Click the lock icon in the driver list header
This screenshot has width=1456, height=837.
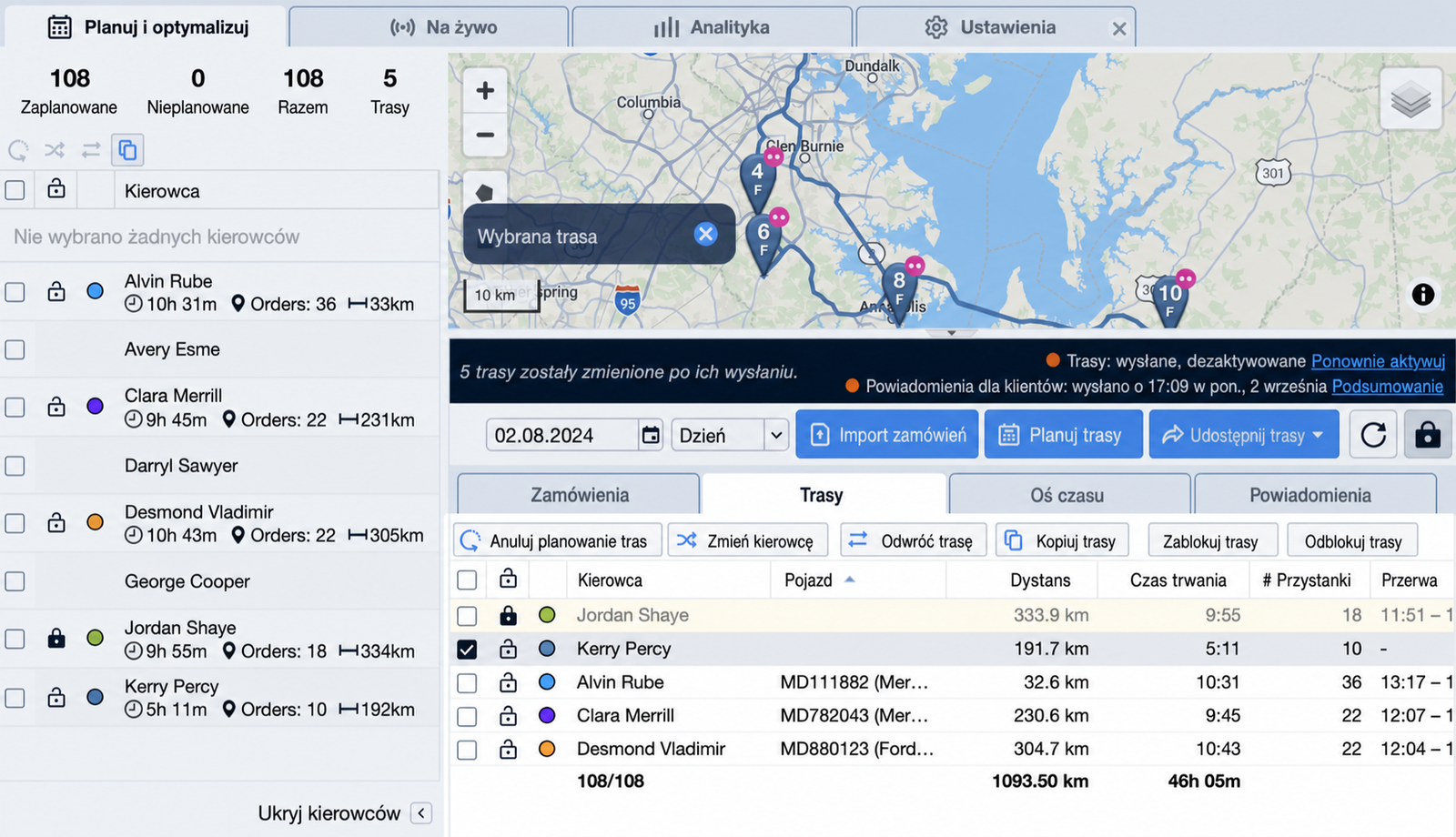56,189
